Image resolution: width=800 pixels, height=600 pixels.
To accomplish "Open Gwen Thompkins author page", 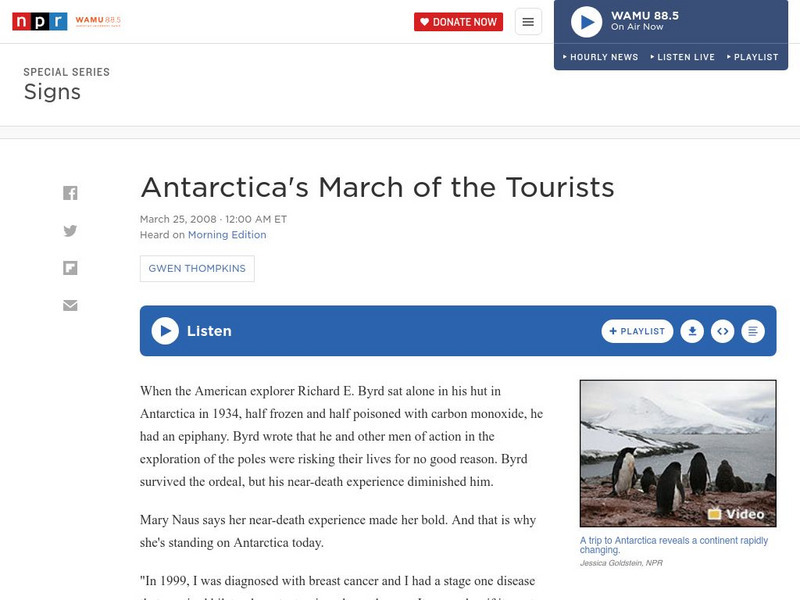I will pos(197,269).
